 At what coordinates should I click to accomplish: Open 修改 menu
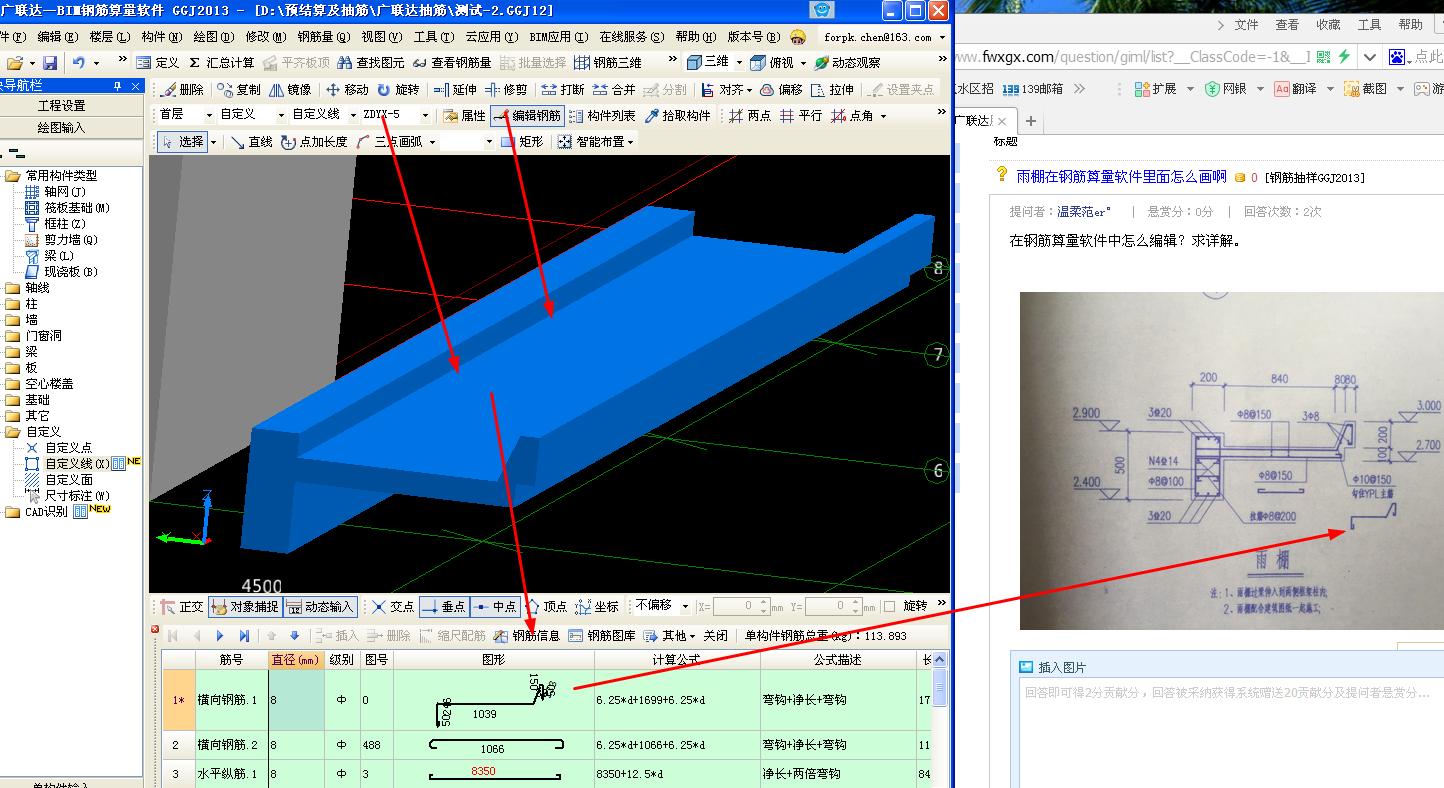[265, 37]
